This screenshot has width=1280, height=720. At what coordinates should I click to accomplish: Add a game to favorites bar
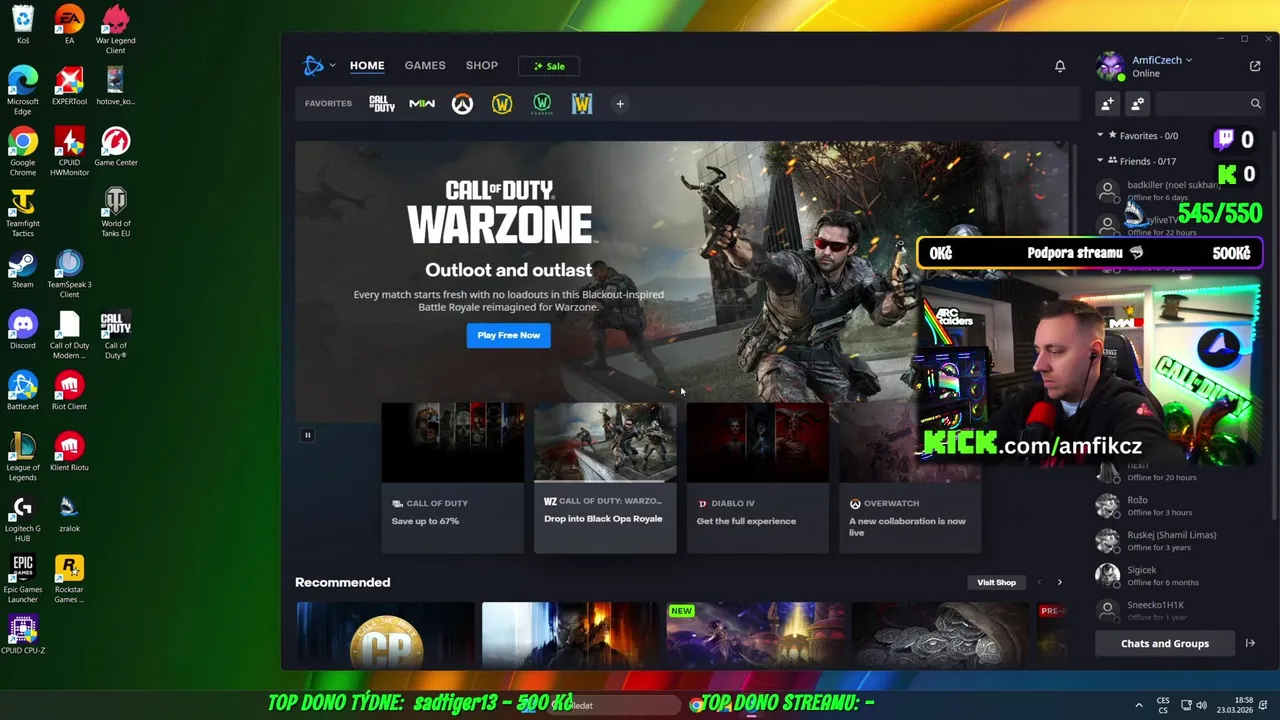620,104
